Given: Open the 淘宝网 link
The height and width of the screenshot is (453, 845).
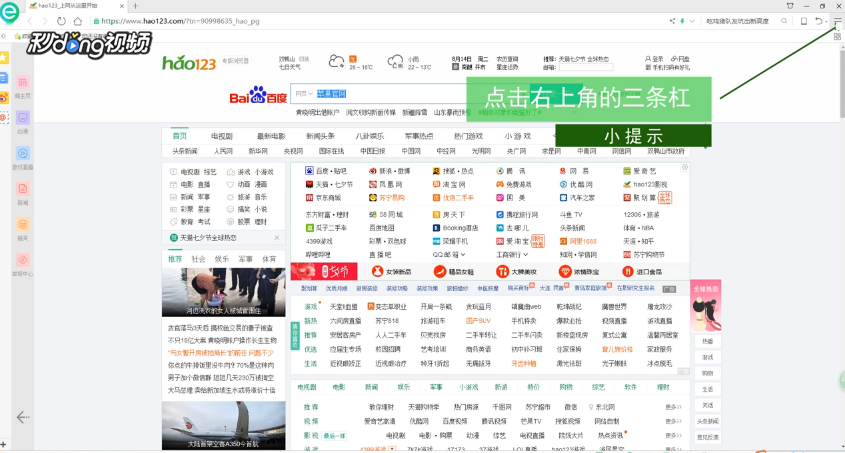Looking at the screenshot, I should pos(449,184).
